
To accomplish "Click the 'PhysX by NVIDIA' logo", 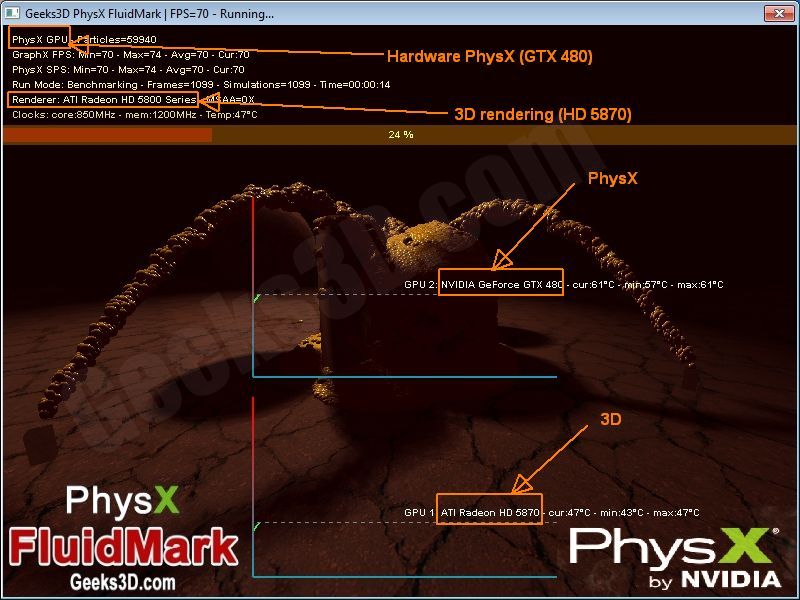I will [x=674, y=558].
